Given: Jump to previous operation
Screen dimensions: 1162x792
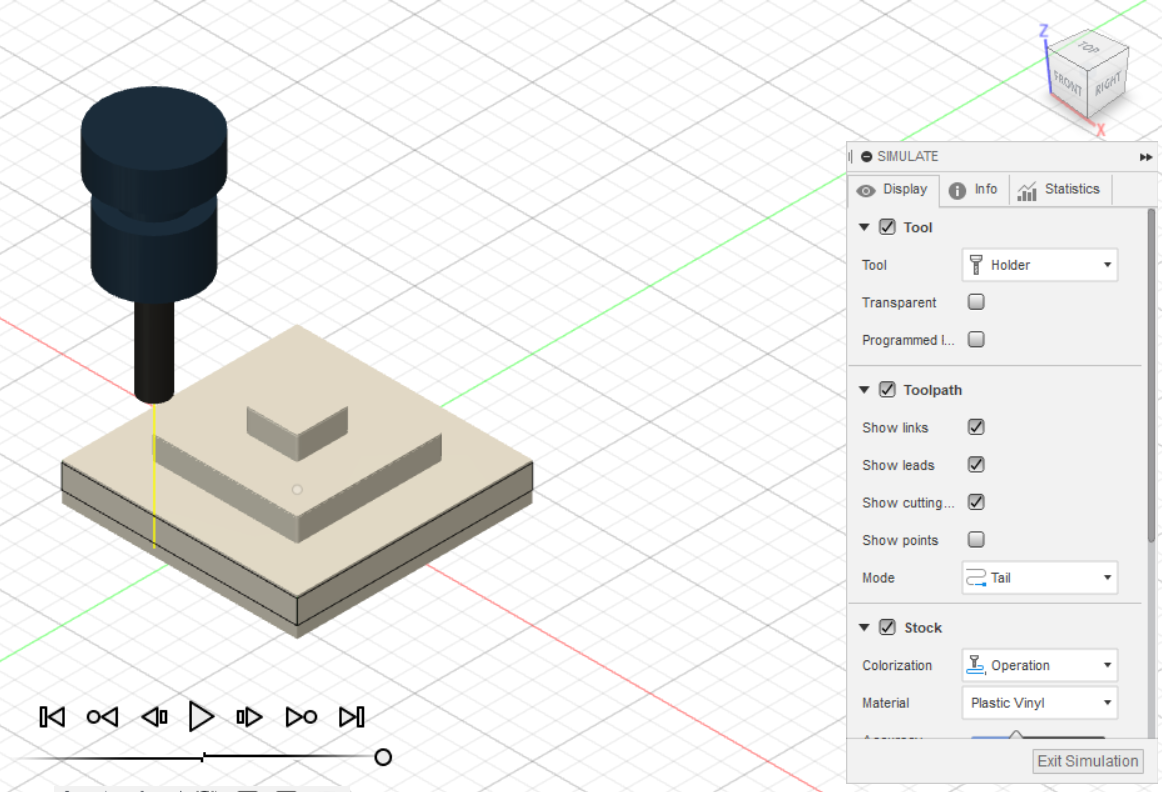Looking at the screenshot, I should tap(102, 716).
